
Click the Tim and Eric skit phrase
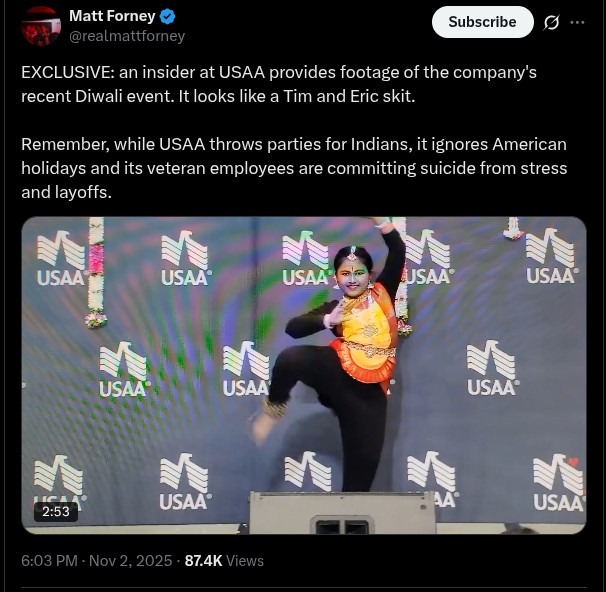tap(349, 96)
